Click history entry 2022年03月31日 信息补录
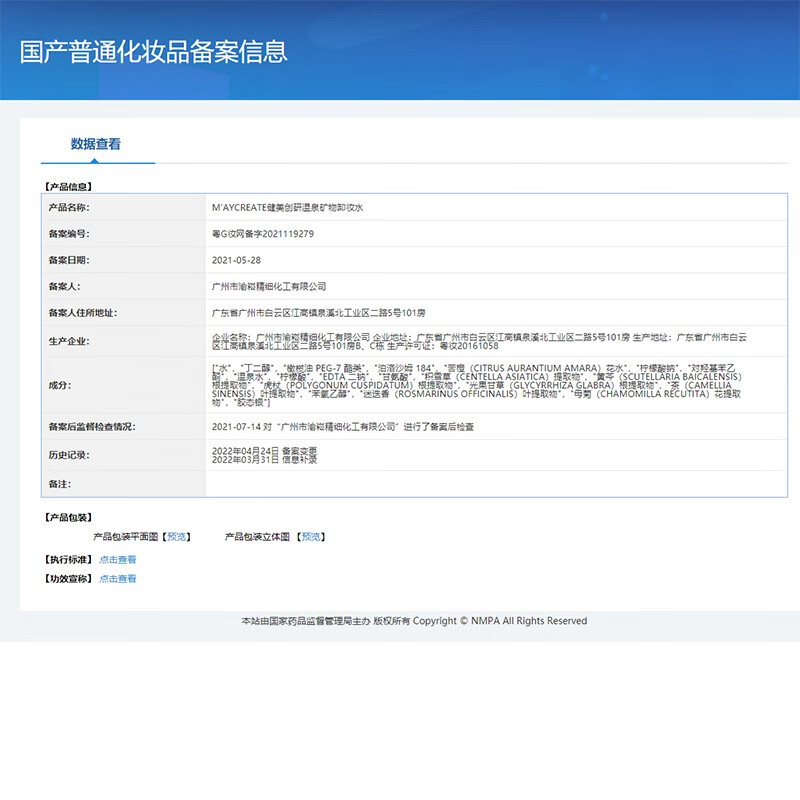The width and height of the screenshot is (800, 800). [x=264, y=460]
